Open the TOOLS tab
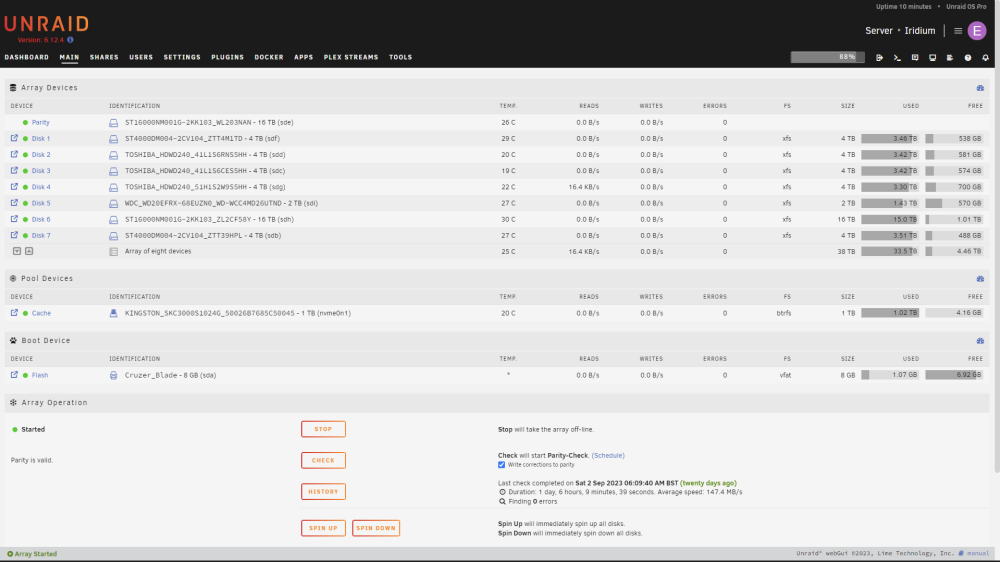 click(x=401, y=57)
